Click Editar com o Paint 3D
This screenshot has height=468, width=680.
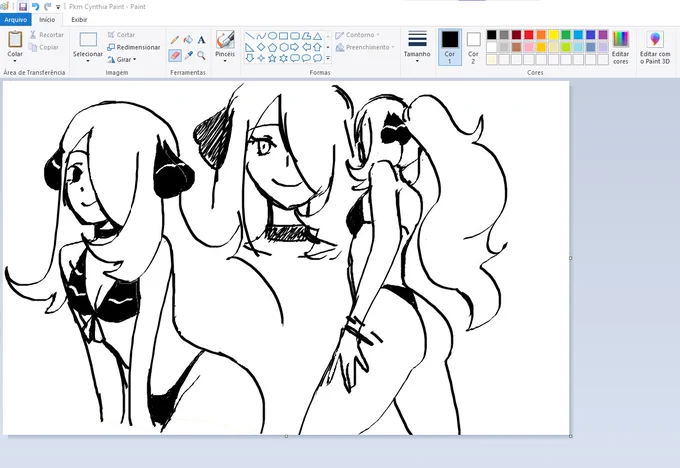[655, 48]
